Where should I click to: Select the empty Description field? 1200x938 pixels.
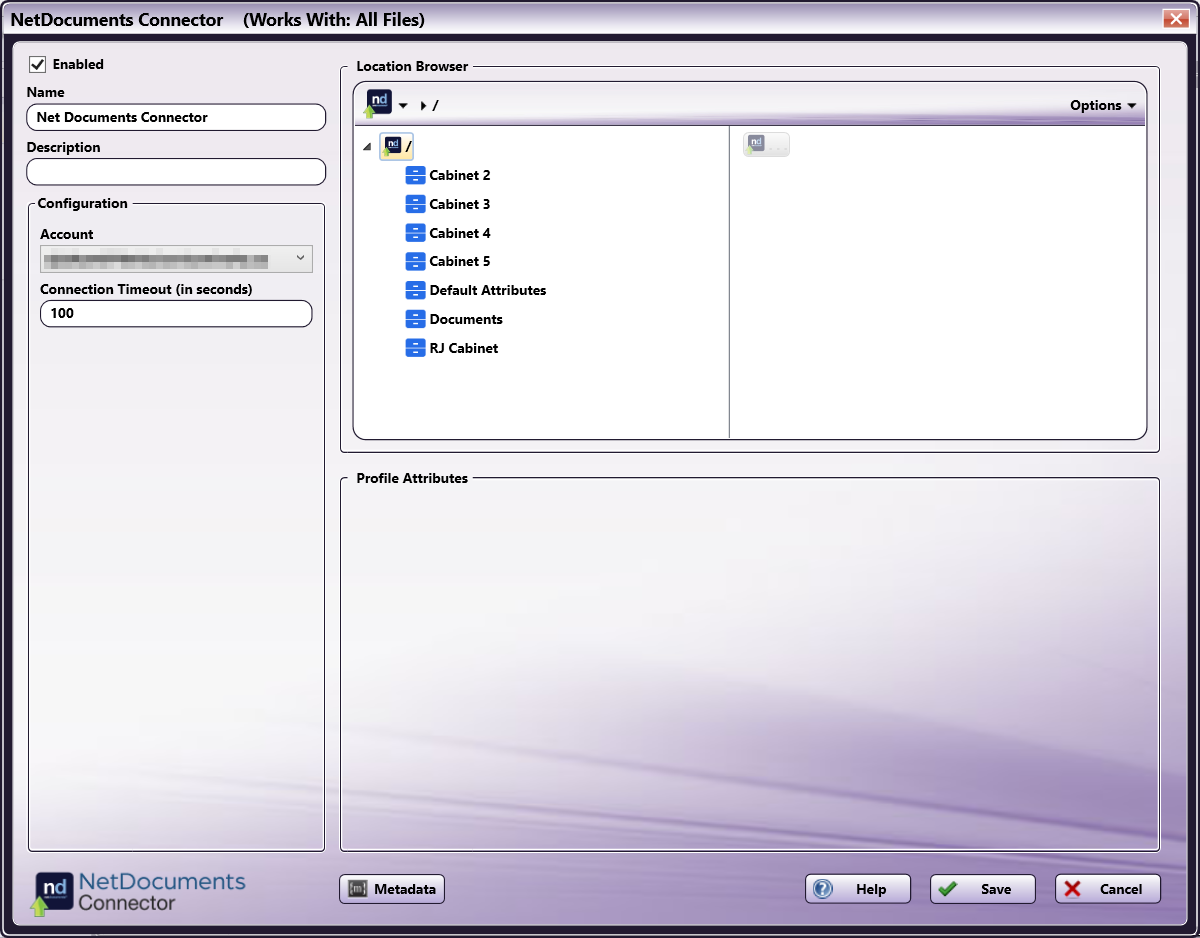pyautogui.click(x=176, y=172)
